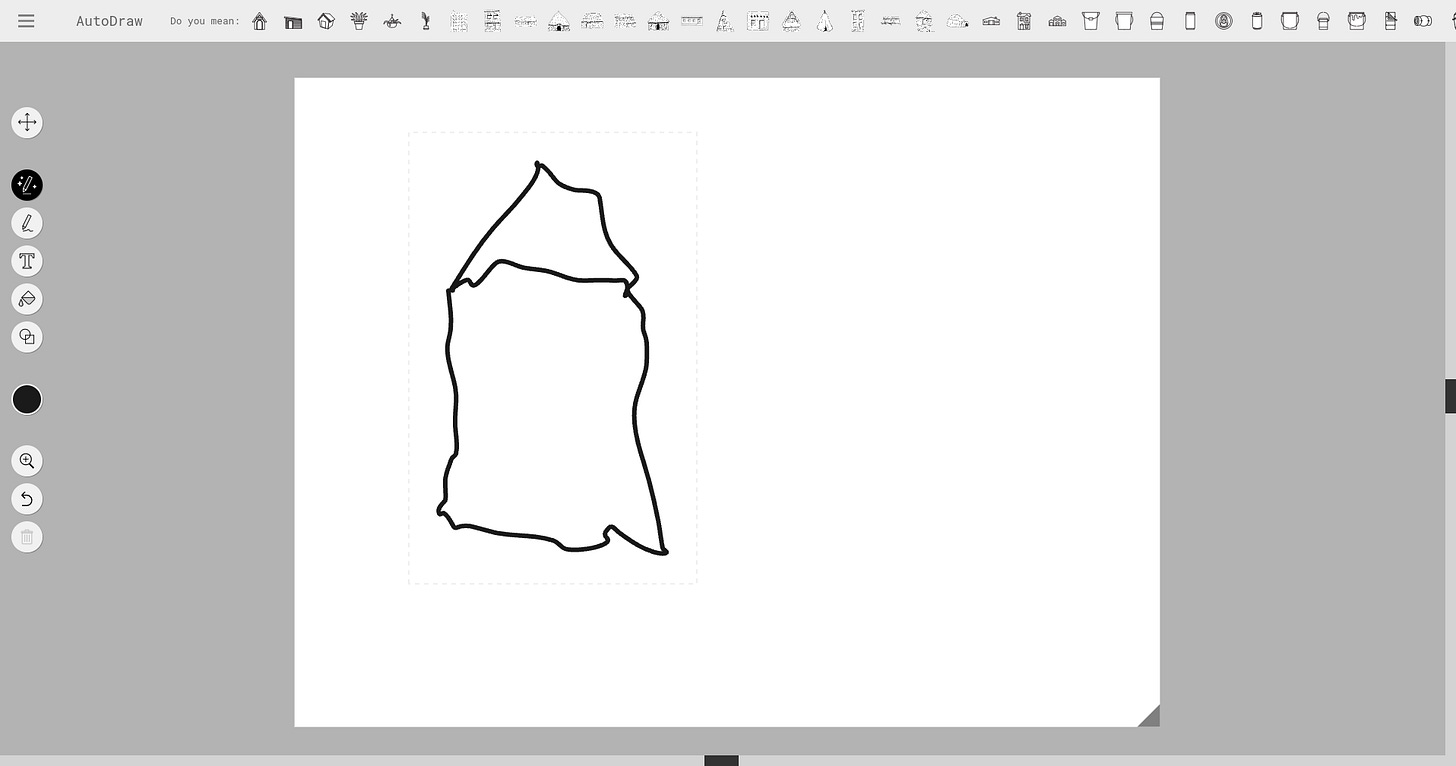1456x766 pixels.
Task: Click the trash icon to delete
Action: coord(27,537)
